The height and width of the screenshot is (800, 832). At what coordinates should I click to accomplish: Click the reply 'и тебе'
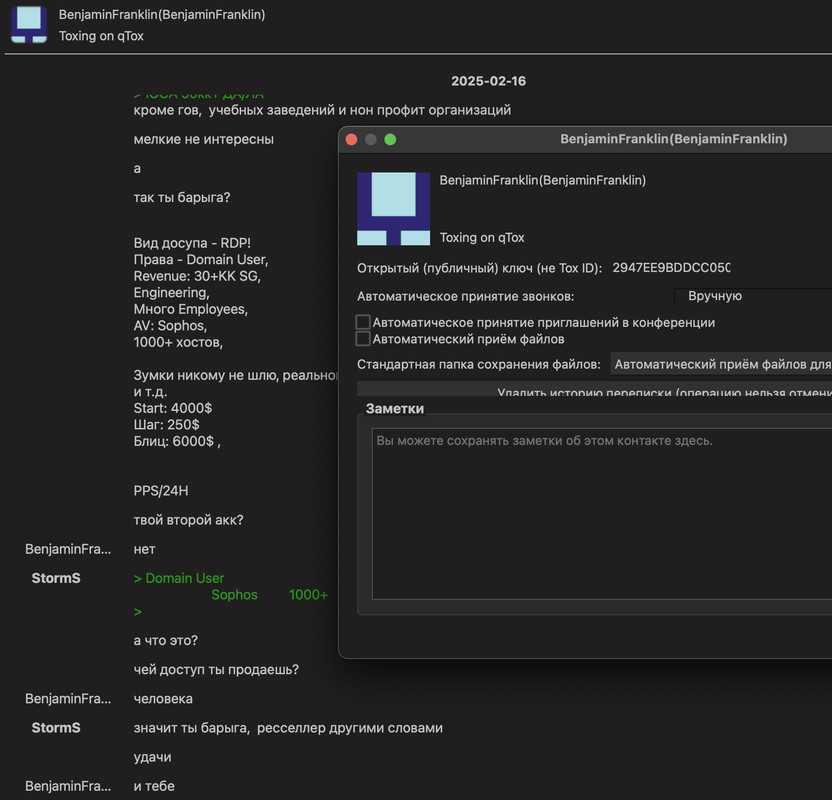(x=154, y=786)
